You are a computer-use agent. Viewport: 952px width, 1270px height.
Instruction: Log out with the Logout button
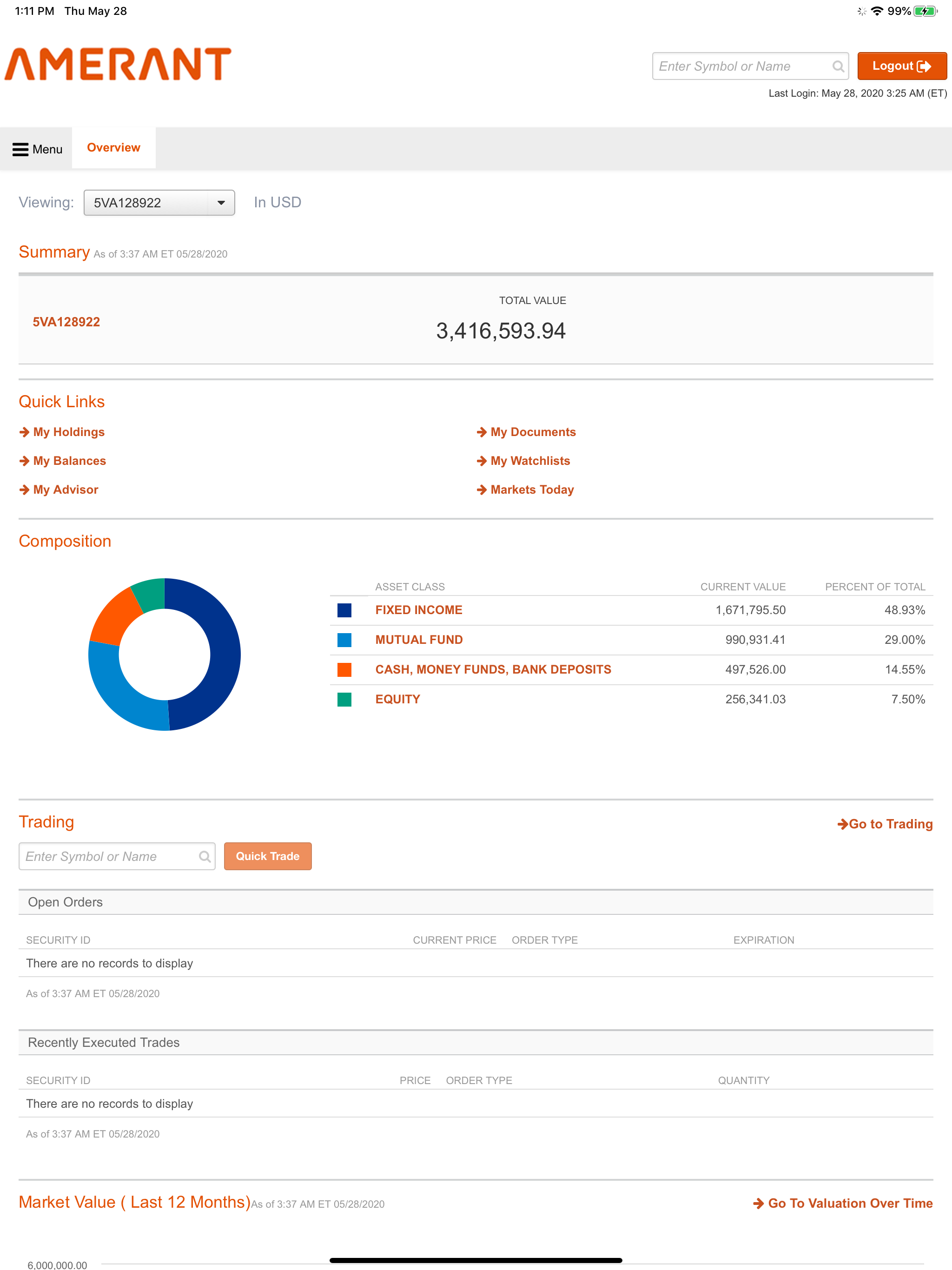901,66
